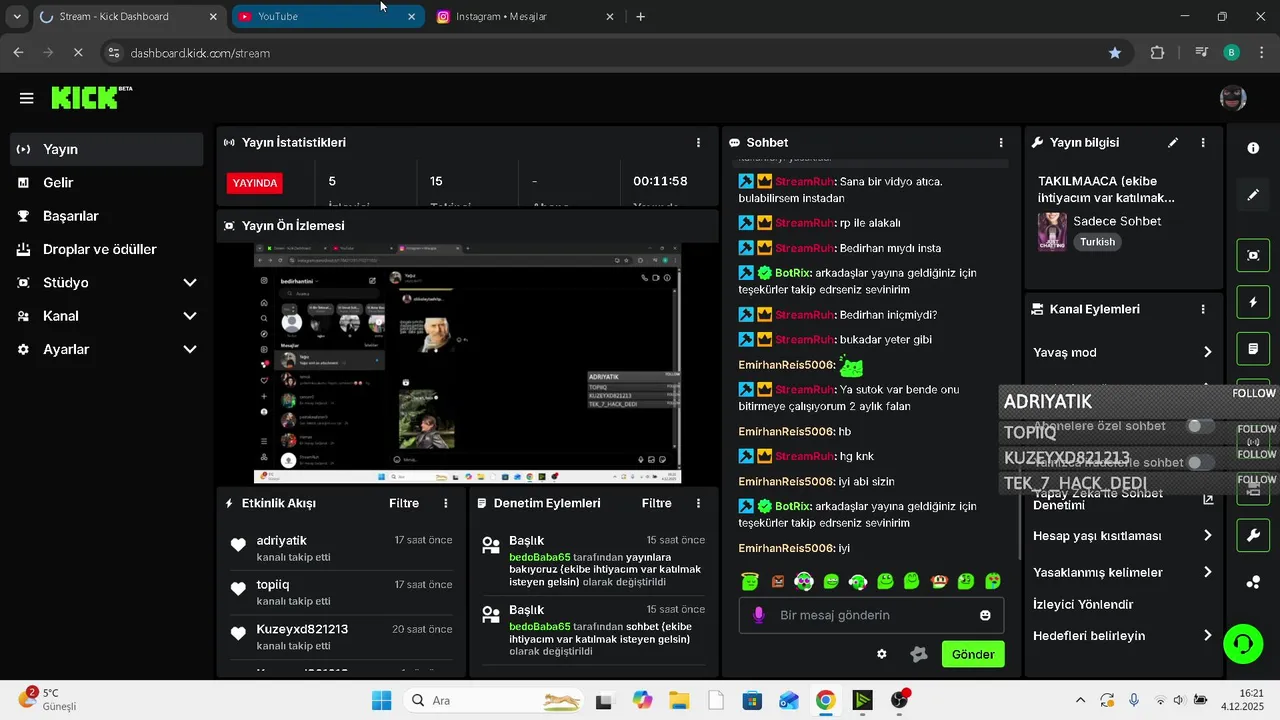This screenshot has width=1280, height=720.
Task: Open the info icon in the right toolbar
Action: pos(1253,148)
